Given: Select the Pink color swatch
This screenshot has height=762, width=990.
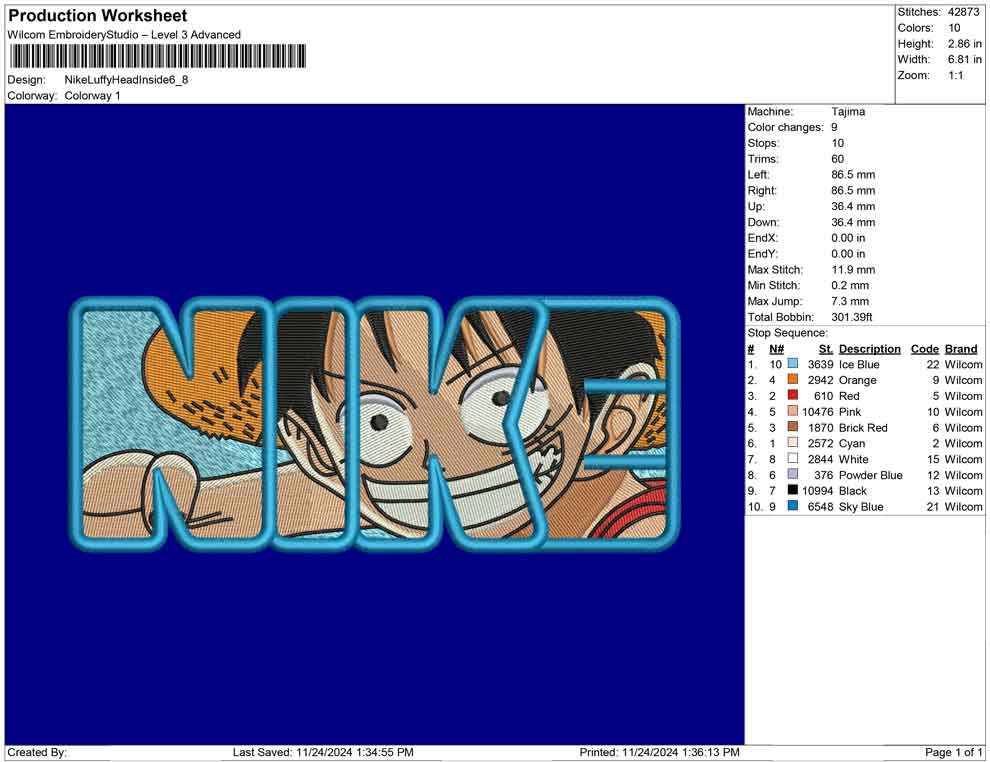Looking at the screenshot, I should tap(792, 411).
